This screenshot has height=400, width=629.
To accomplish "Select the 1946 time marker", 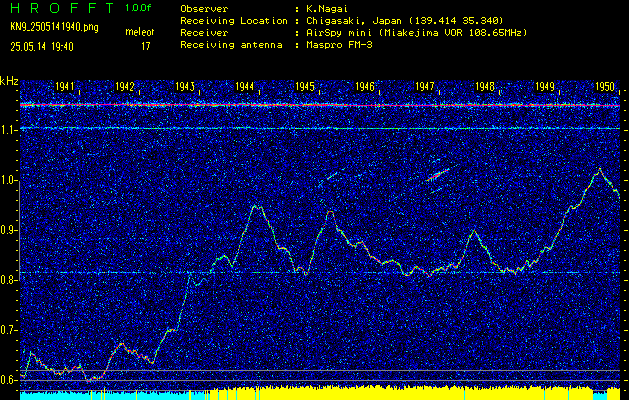I will (365, 86).
